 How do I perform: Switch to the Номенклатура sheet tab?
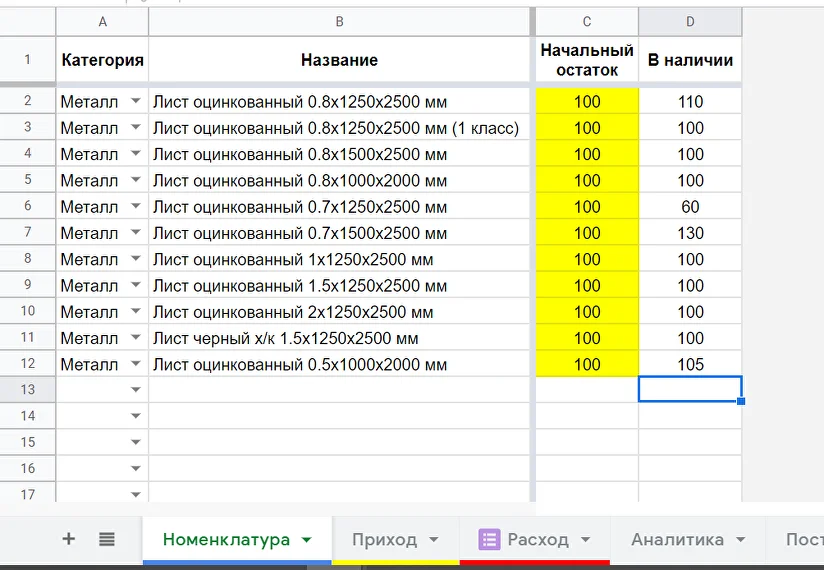point(237,540)
